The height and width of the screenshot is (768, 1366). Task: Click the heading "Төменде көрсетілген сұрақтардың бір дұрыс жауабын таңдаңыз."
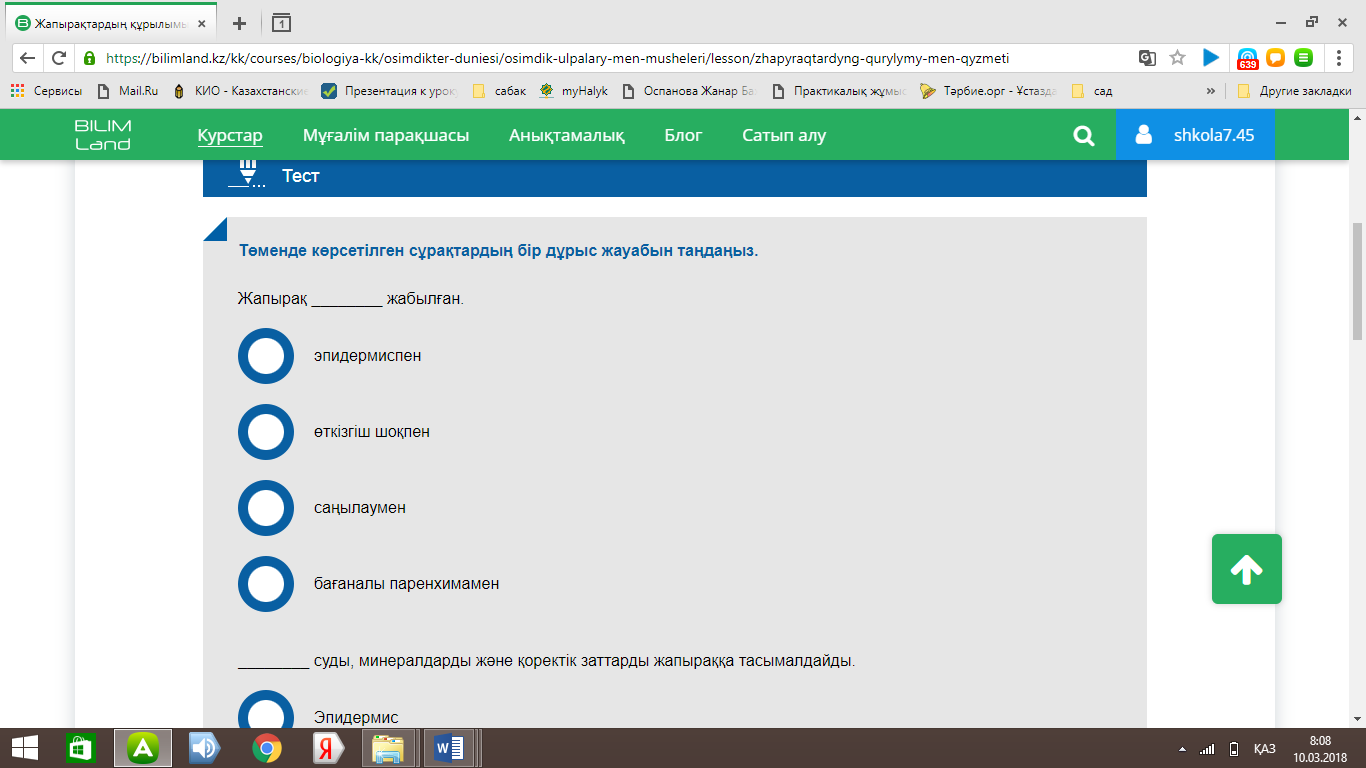pyautogui.click(x=498, y=250)
